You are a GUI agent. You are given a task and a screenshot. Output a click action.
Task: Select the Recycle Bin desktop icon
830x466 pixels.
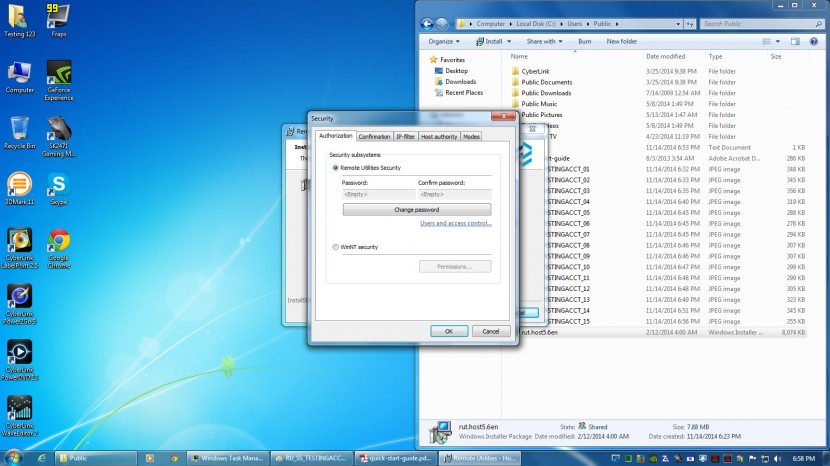coord(19,133)
